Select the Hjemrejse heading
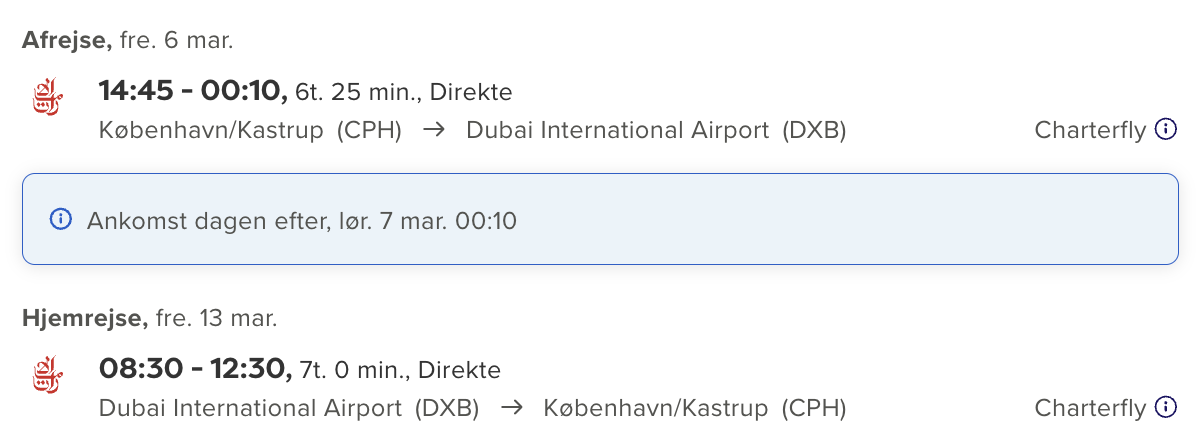 pos(84,319)
